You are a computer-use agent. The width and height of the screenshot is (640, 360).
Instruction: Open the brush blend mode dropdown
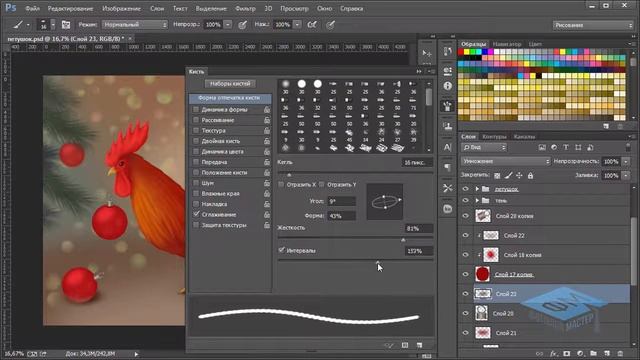click(135, 25)
